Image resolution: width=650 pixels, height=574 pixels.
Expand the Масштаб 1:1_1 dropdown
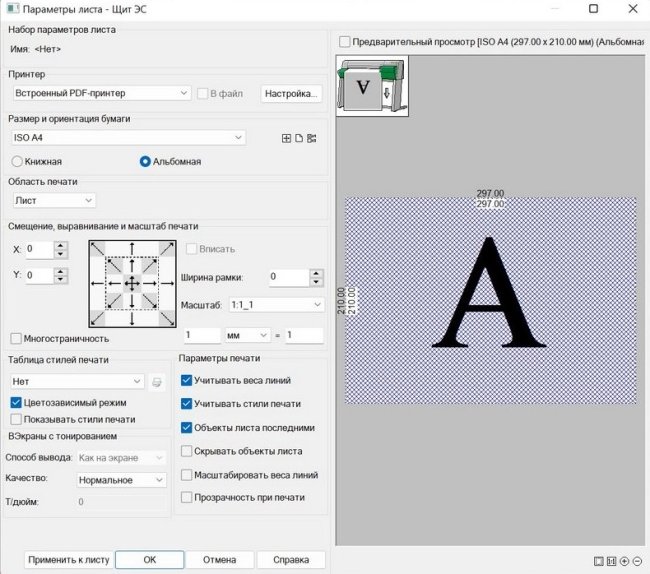pyautogui.click(x=318, y=304)
